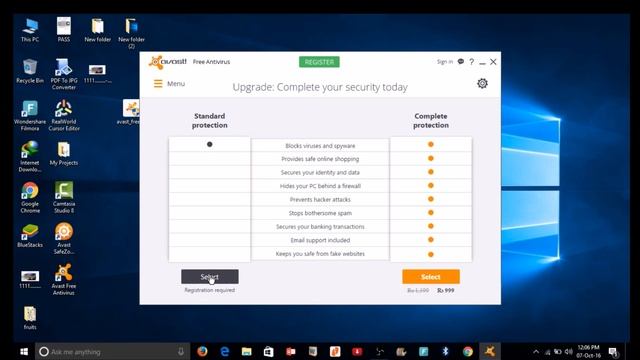Image resolution: width=640 pixels, height=360 pixels.
Task: Launch PDF To JPG Converter
Action: tap(64, 74)
